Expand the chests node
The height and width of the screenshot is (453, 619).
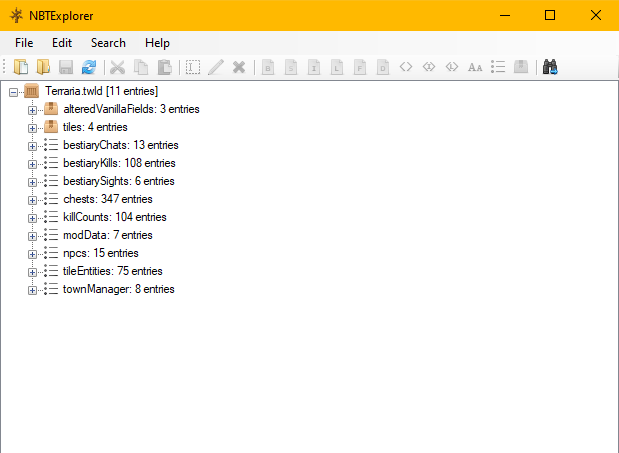click(x=32, y=200)
